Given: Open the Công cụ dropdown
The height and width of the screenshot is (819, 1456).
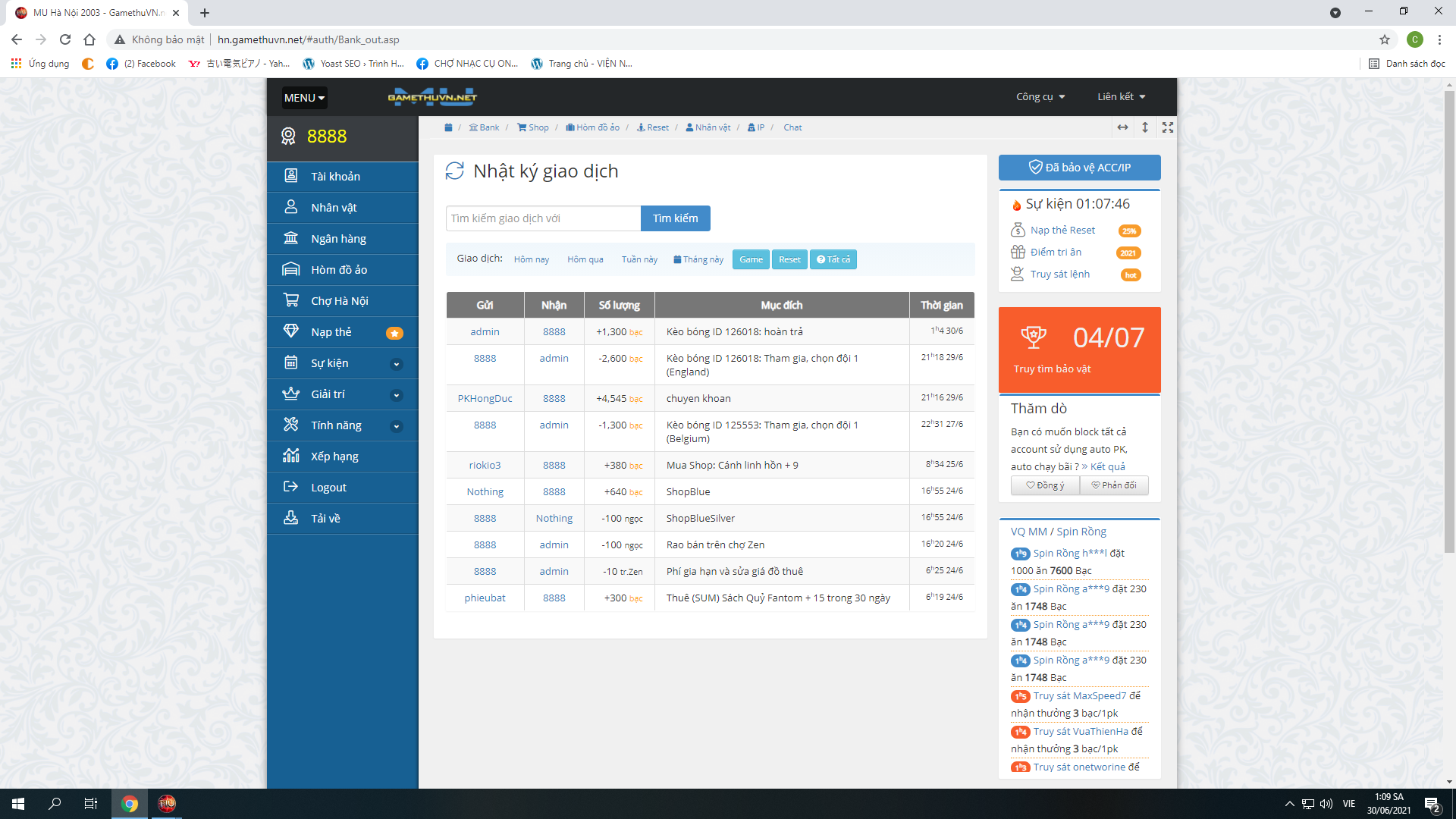Looking at the screenshot, I should [1040, 97].
